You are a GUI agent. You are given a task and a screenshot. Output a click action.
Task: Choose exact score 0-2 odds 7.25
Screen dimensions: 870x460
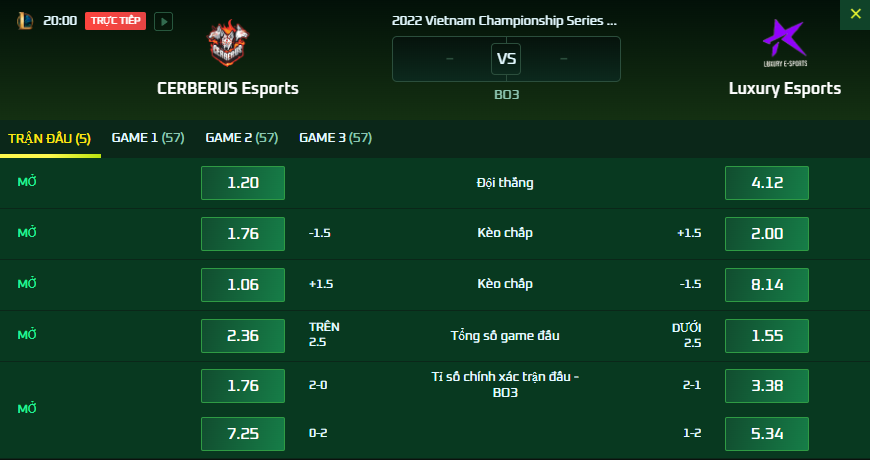[x=243, y=433]
